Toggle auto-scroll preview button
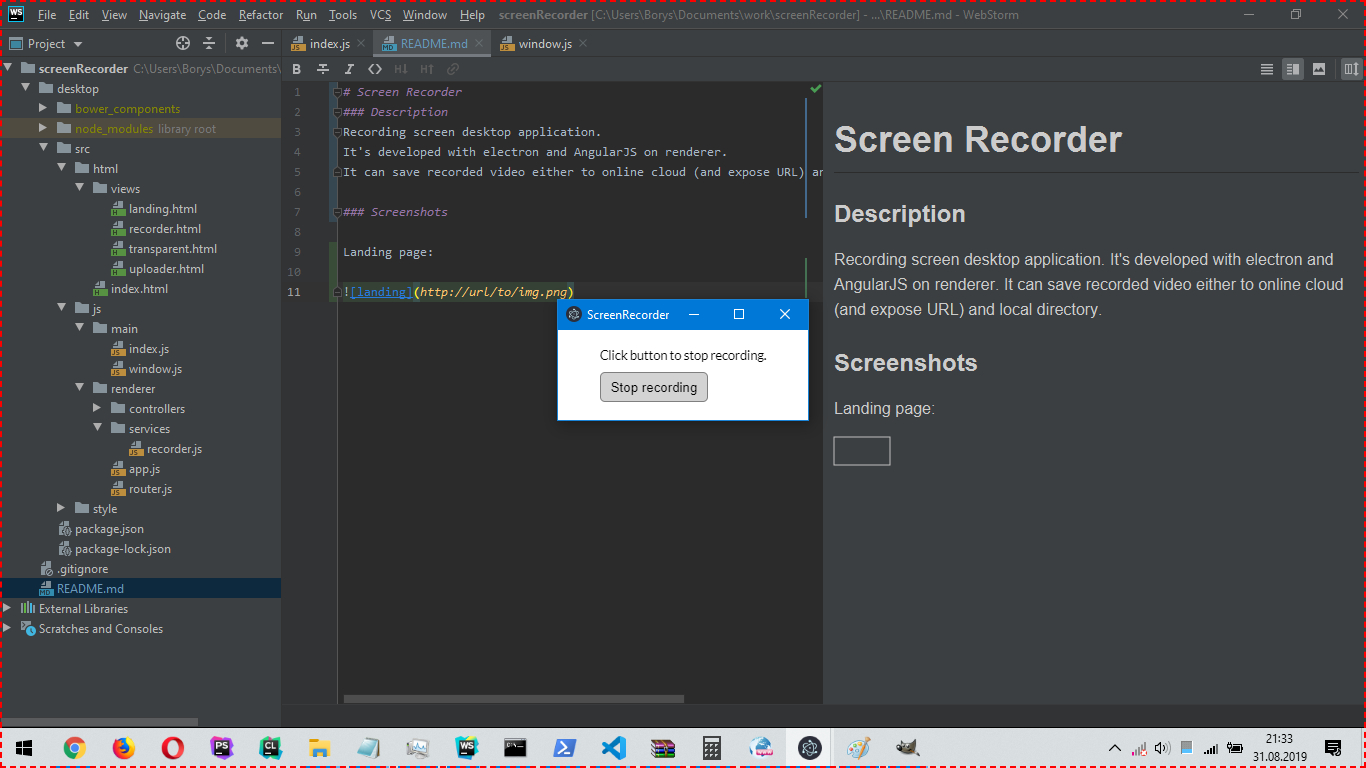The width and height of the screenshot is (1366, 768). [x=1351, y=69]
